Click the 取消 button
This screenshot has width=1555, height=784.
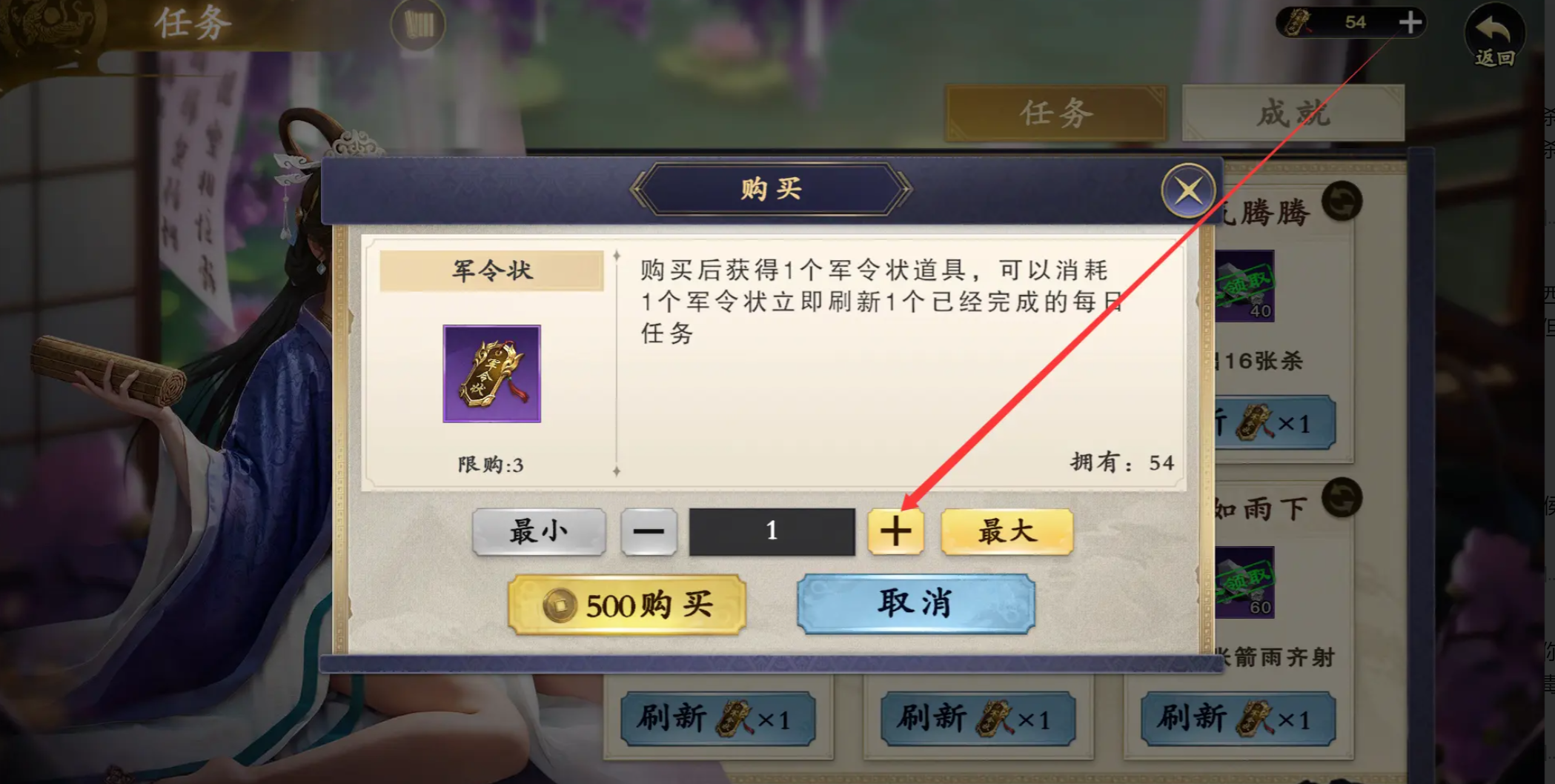pyautogui.click(x=915, y=604)
